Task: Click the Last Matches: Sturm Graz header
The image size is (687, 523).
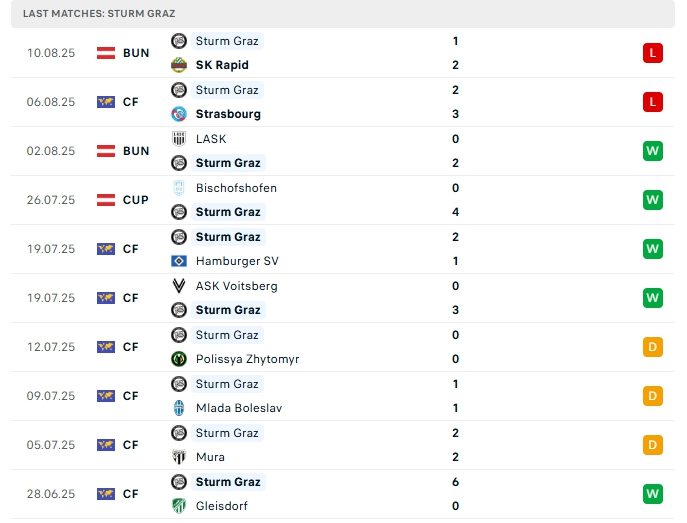Action: click(99, 14)
